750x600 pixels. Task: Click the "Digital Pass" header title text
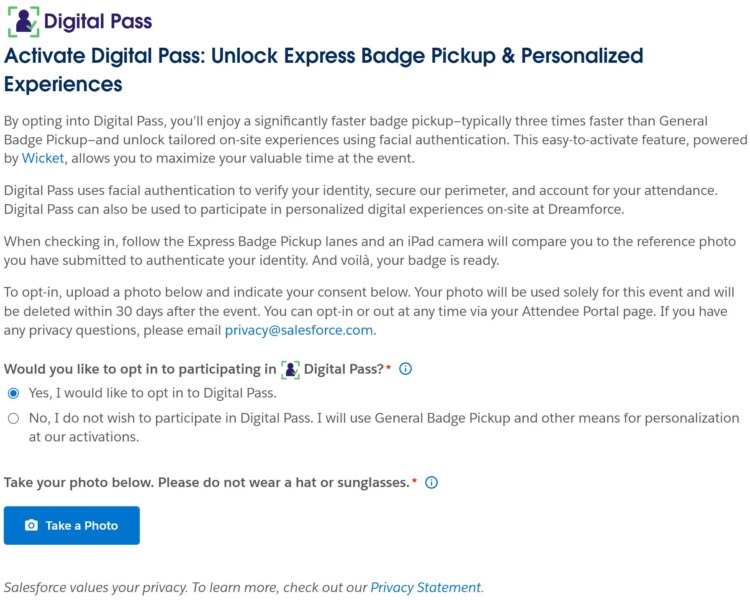click(x=100, y=21)
